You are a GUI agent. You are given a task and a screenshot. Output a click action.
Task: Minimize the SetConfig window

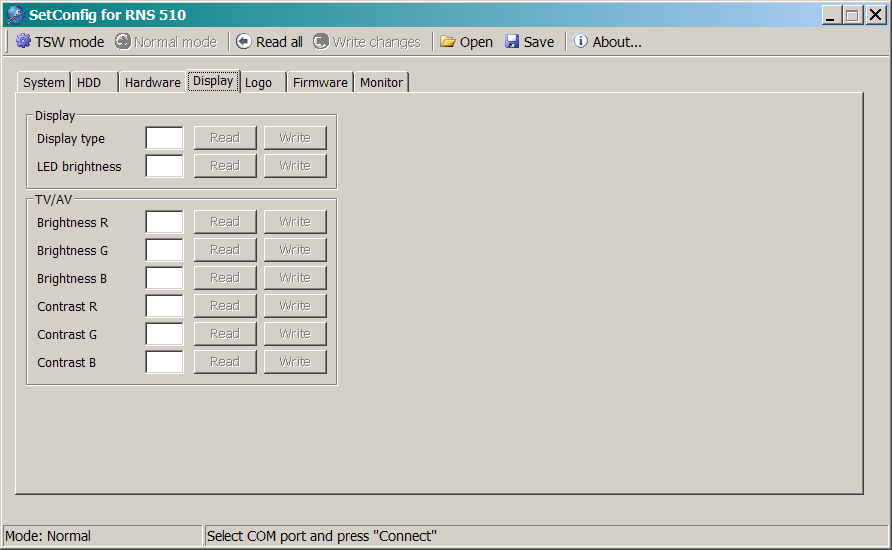point(831,15)
